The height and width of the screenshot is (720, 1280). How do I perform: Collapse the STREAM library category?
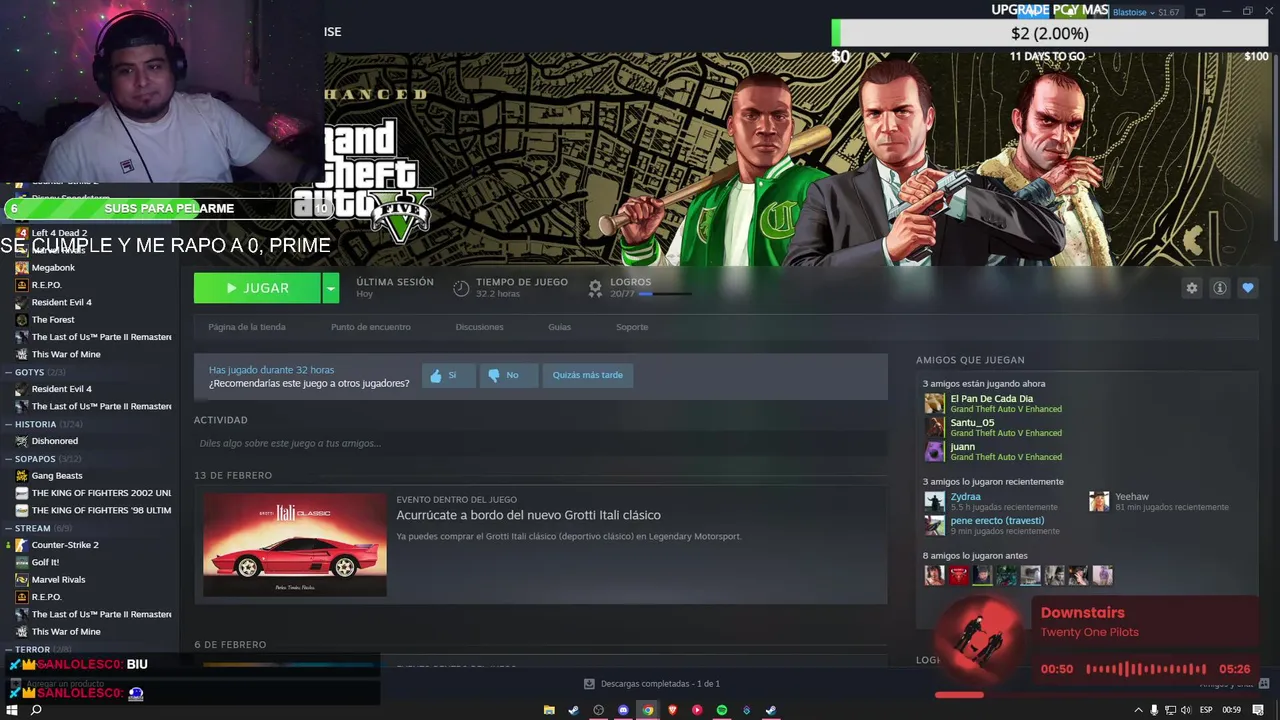coord(9,528)
